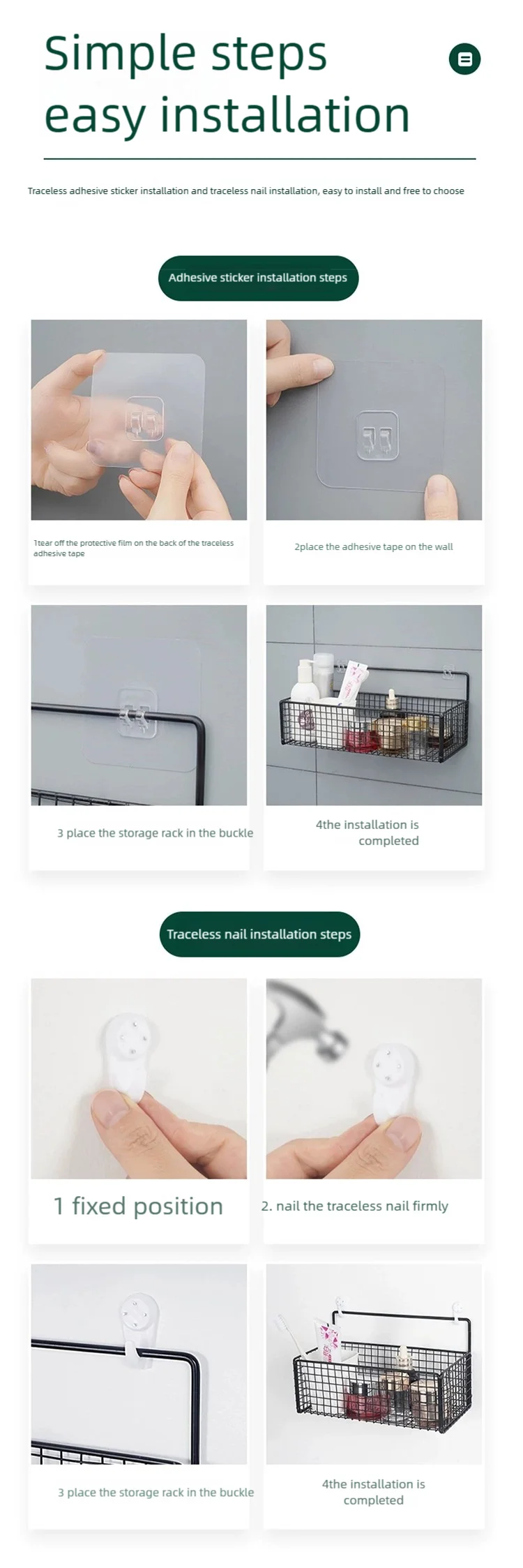This screenshot has width=523, height=1568.
Task: Open the fixed position nail hook photo
Action: 139,1078
